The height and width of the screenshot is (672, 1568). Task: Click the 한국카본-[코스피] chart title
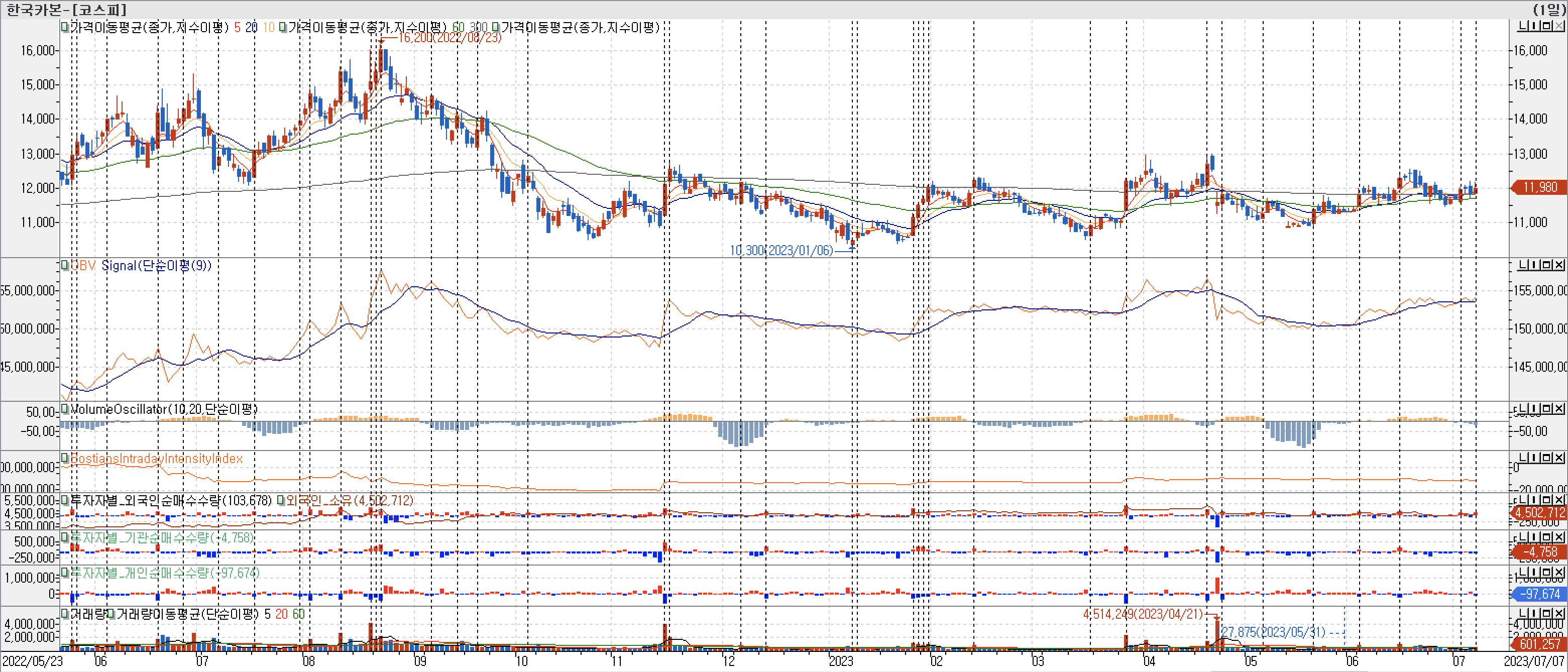click(x=66, y=9)
